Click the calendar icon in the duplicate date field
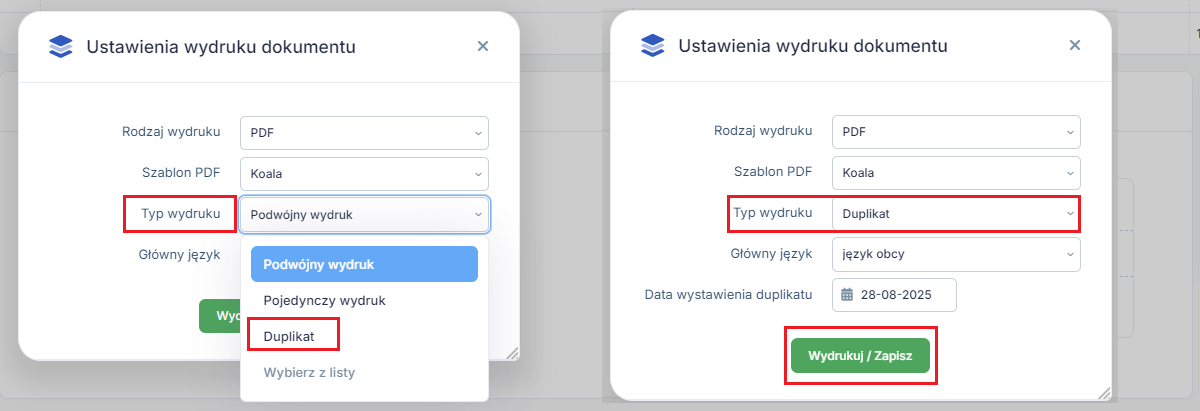This screenshot has height=411, width=1200. (x=847, y=295)
